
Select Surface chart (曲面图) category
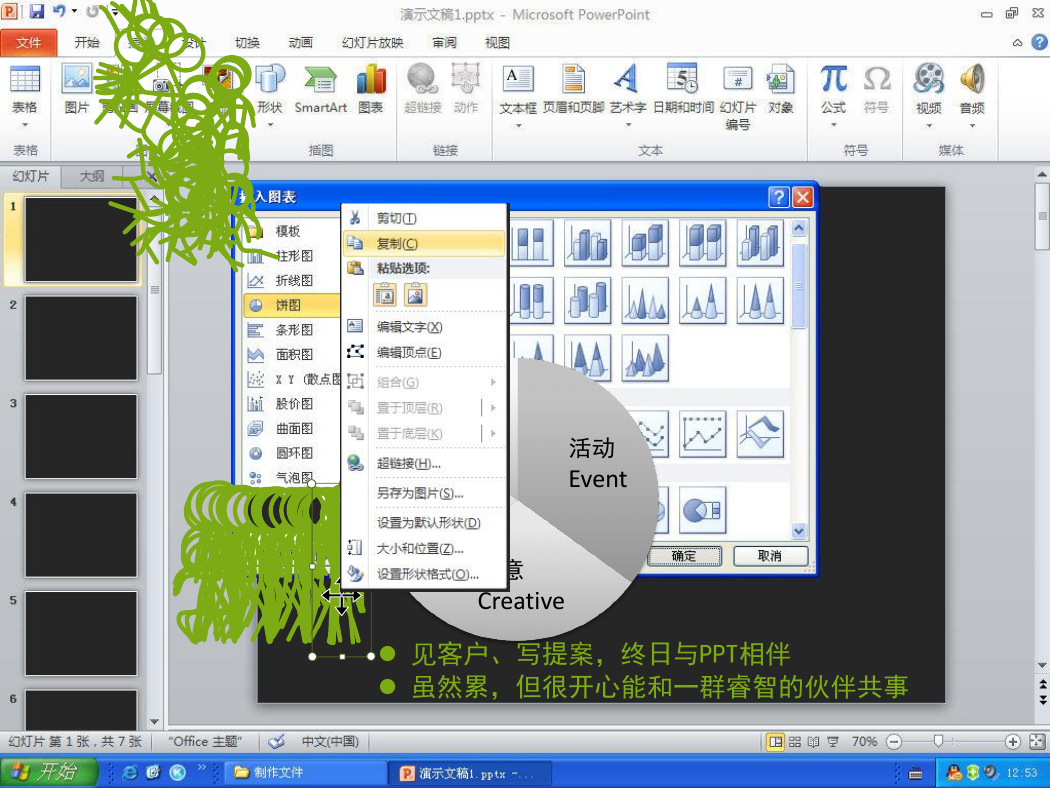click(293, 428)
